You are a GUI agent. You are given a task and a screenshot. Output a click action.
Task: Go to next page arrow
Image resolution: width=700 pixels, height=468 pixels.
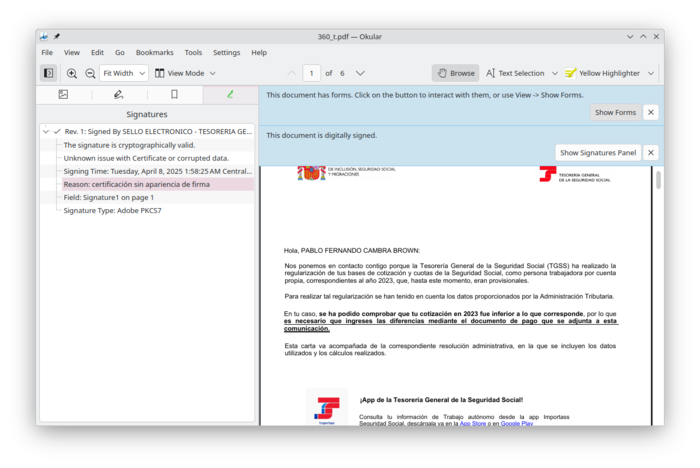(x=360, y=73)
